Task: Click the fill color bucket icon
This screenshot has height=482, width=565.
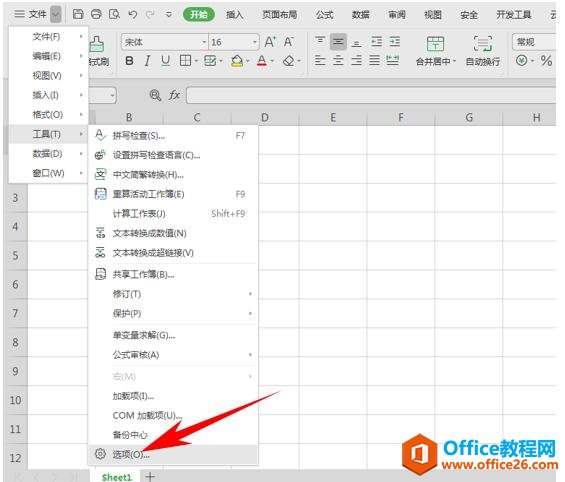Action: pos(237,61)
